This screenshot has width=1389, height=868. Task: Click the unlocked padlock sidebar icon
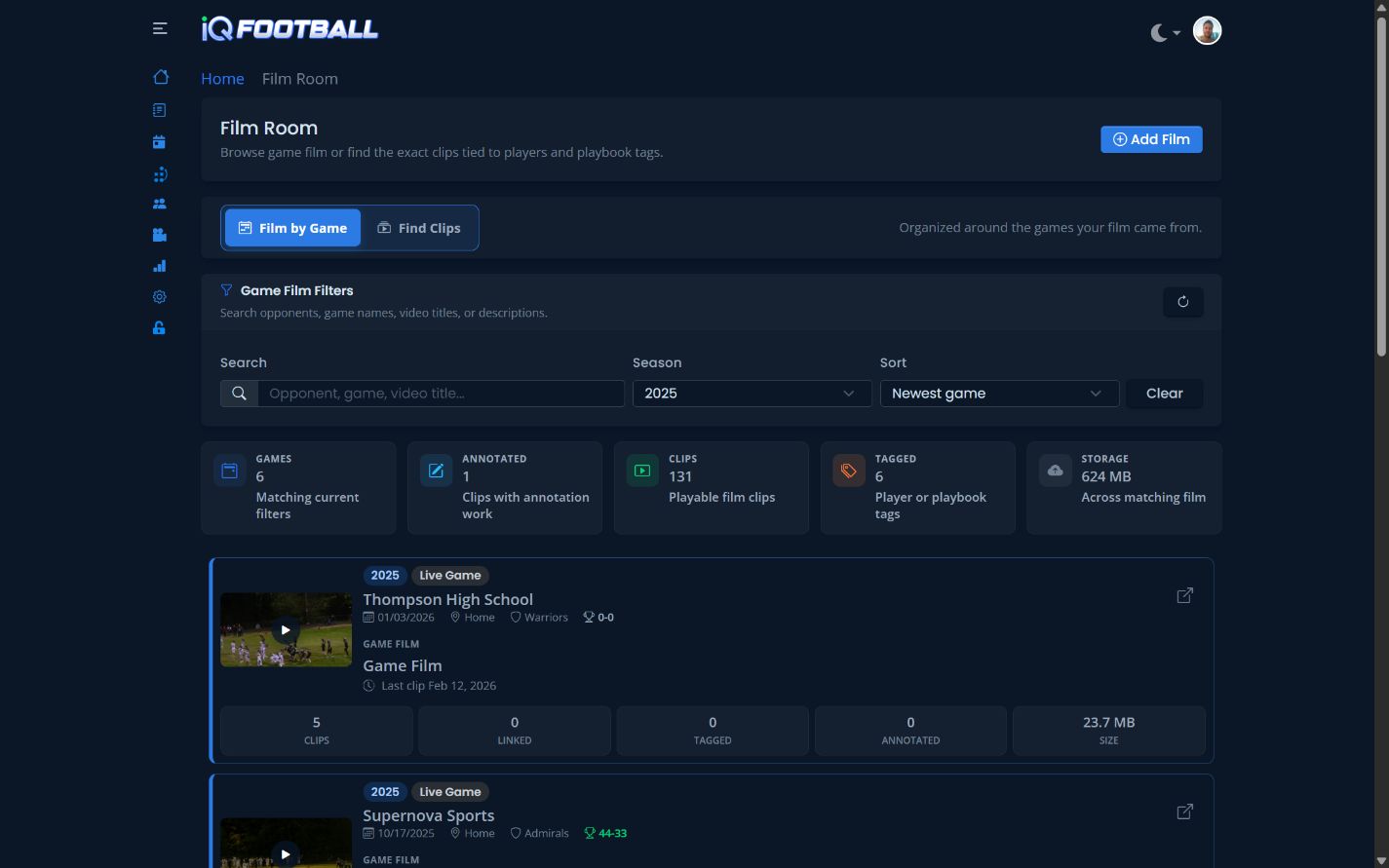(159, 328)
